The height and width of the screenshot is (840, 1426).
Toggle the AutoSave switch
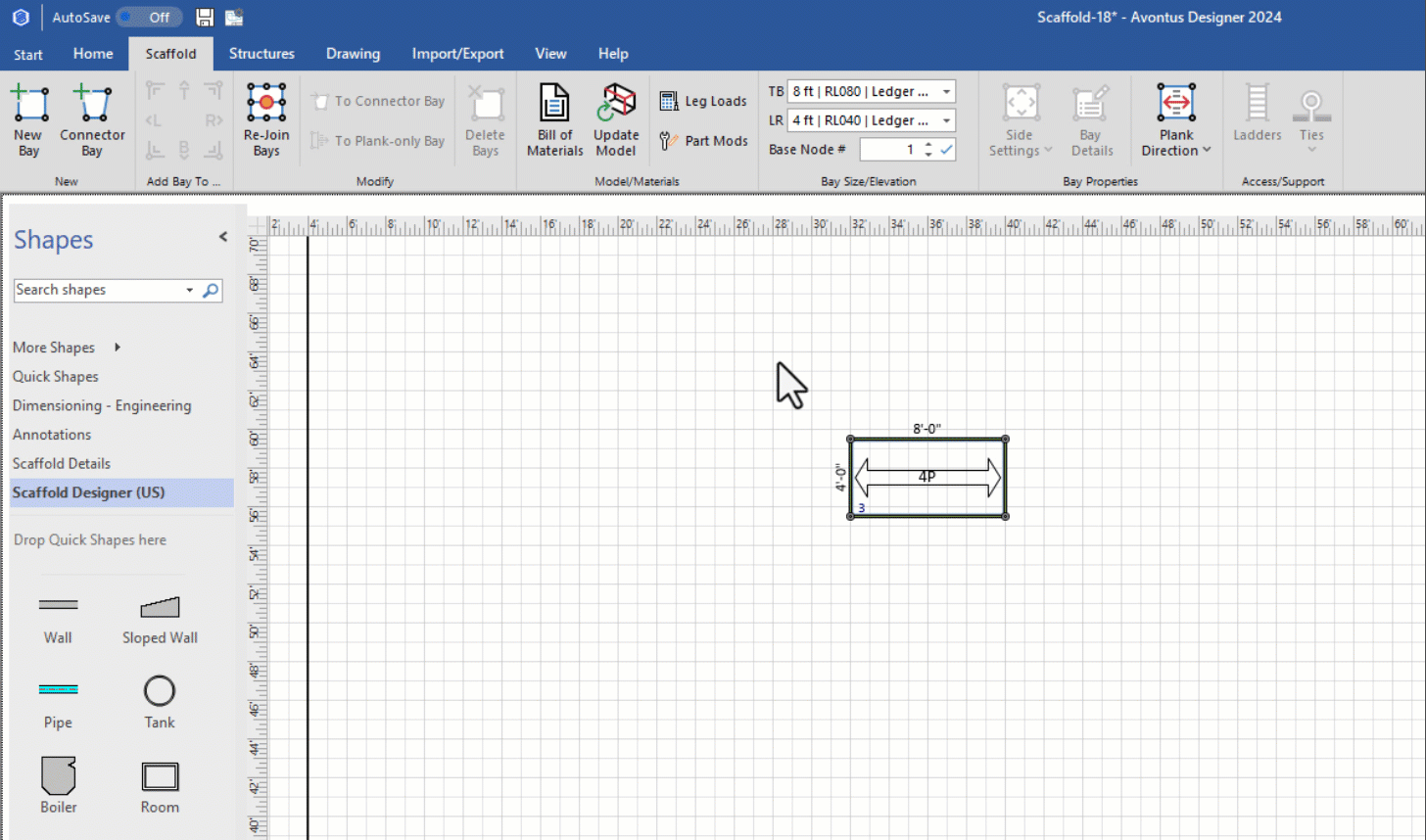tap(147, 18)
